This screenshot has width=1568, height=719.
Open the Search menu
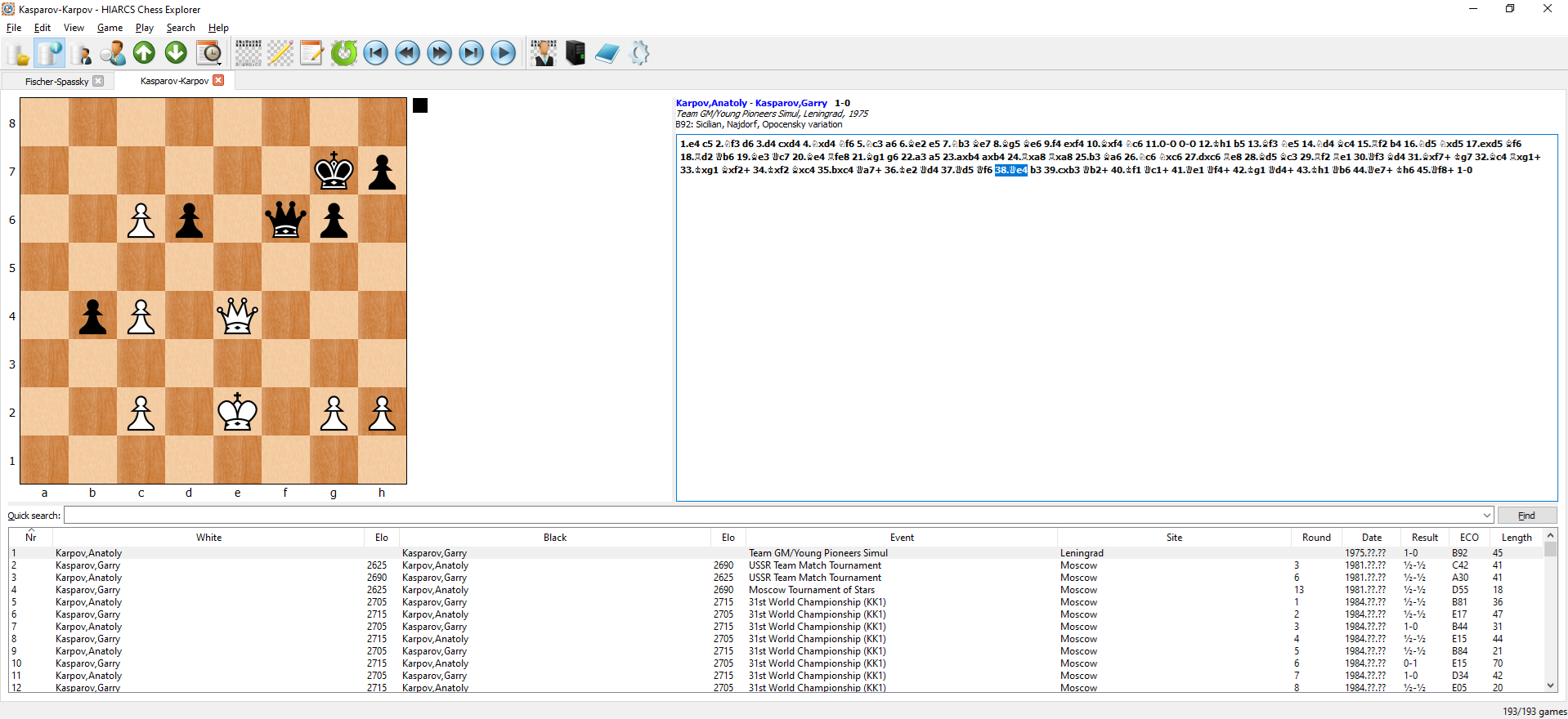coord(181,28)
